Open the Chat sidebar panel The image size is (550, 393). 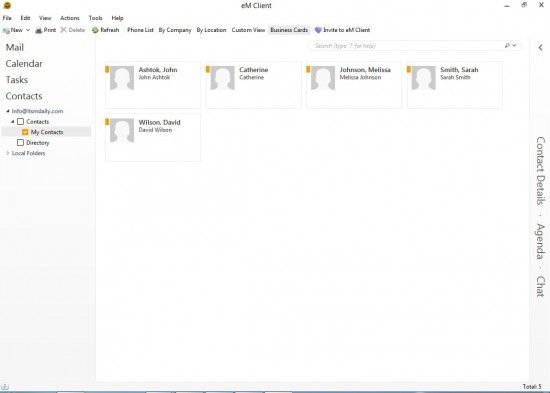(x=541, y=286)
